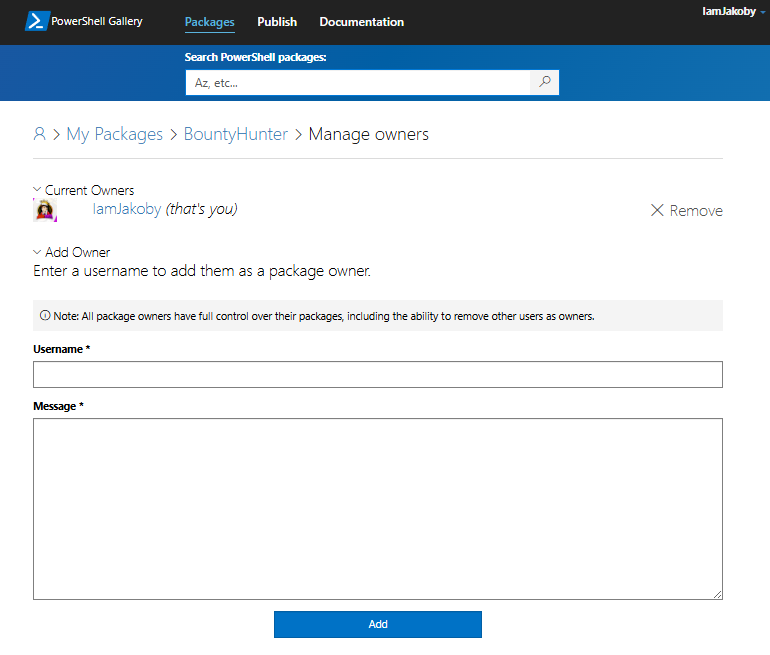Click the note info icon
The width and height of the screenshot is (770, 655).
coord(45,316)
